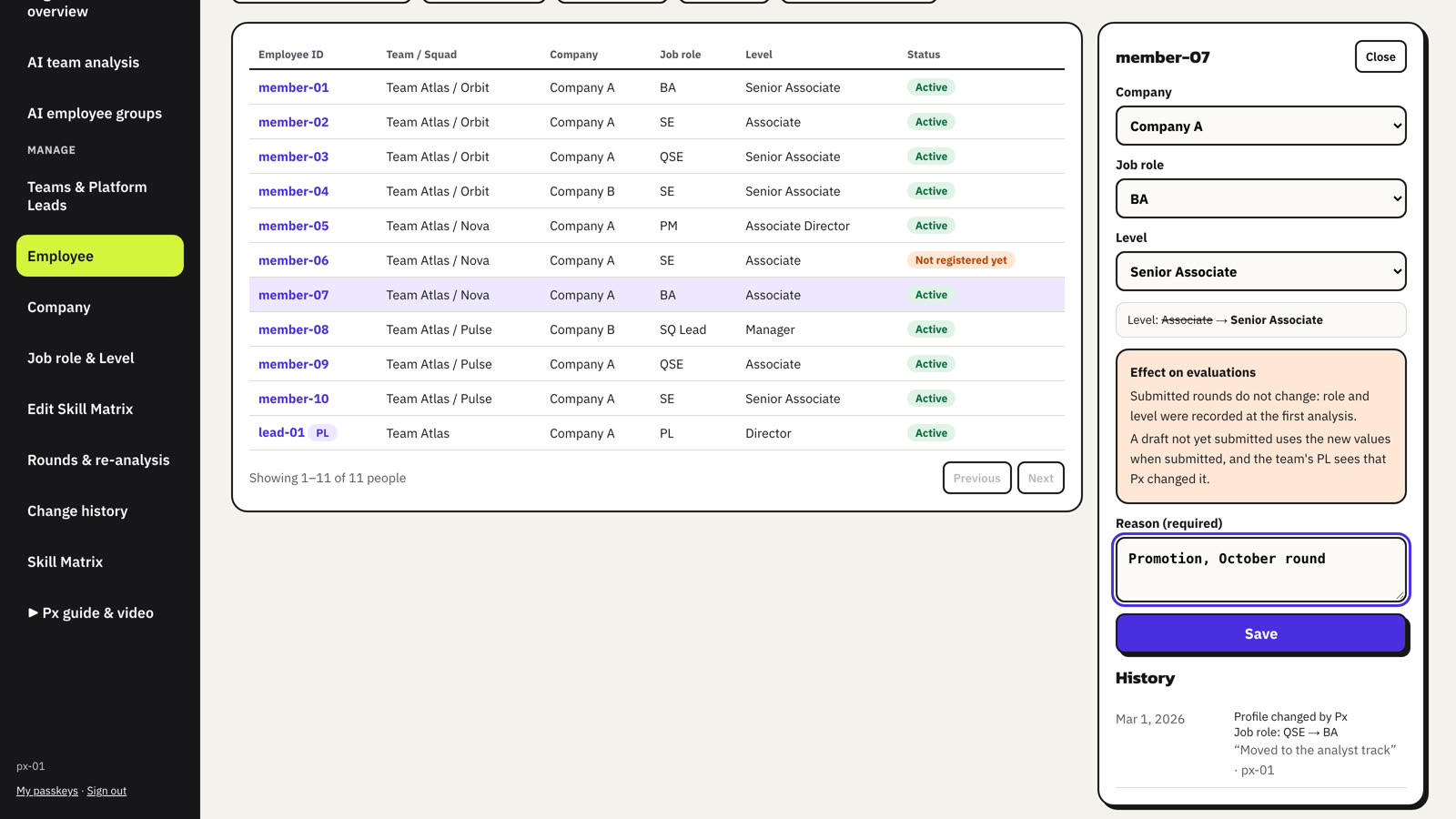Open Edit Skill Matrix page
The height and width of the screenshot is (819, 1456).
click(x=100, y=409)
